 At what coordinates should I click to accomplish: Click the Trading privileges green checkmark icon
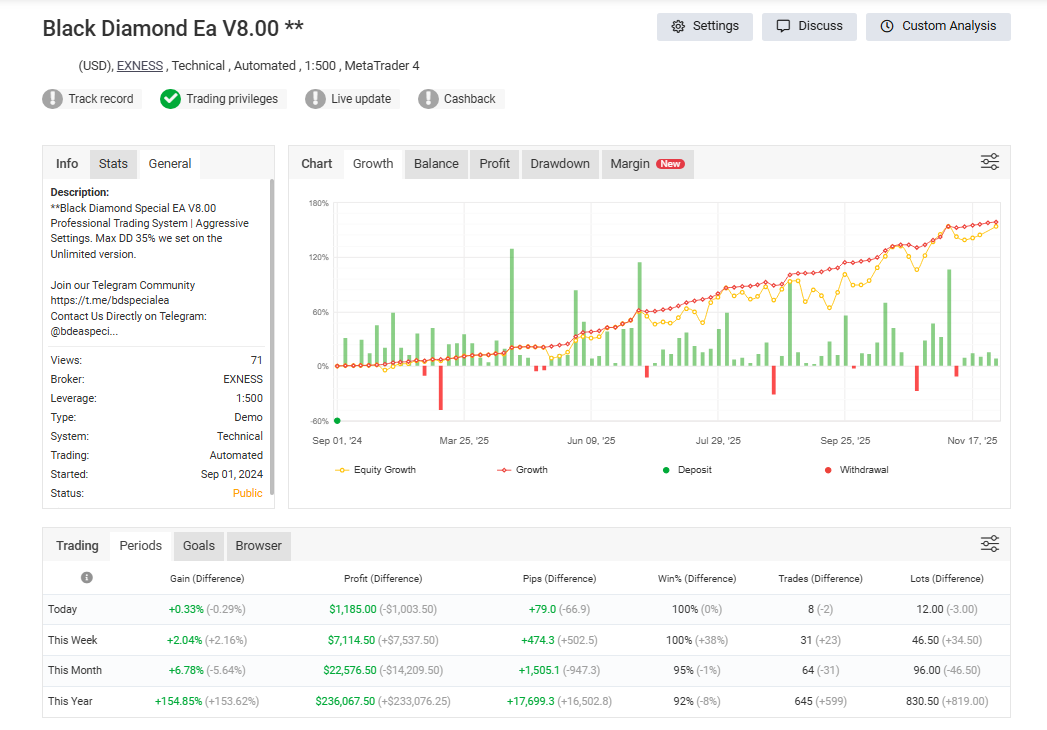coord(171,99)
